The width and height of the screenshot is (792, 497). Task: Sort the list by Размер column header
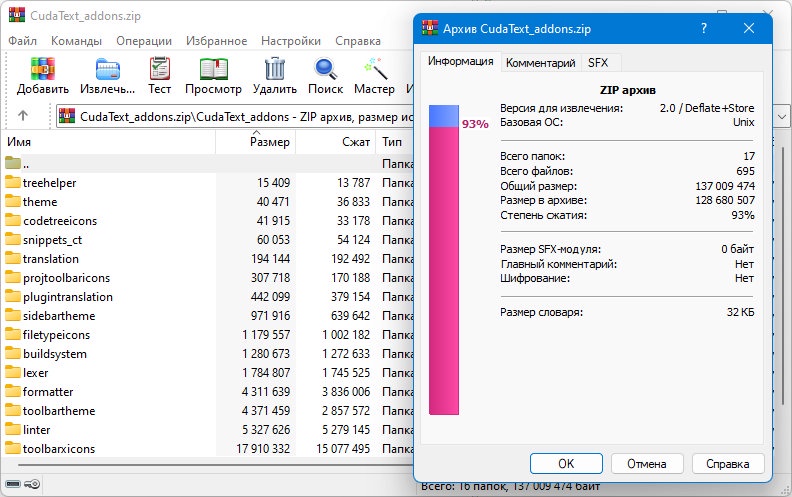pos(256,142)
